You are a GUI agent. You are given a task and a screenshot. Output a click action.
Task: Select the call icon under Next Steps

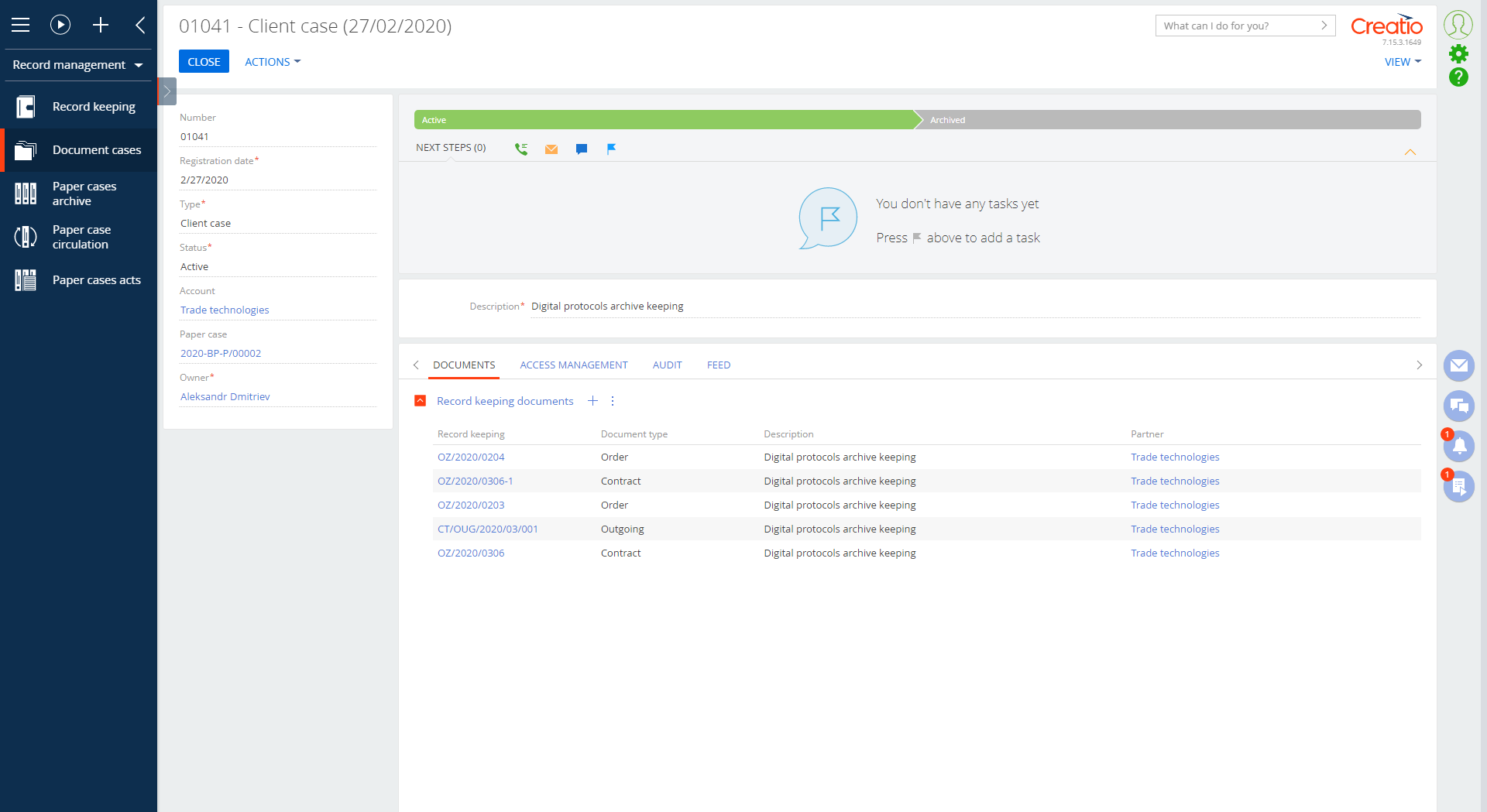[x=521, y=149]
